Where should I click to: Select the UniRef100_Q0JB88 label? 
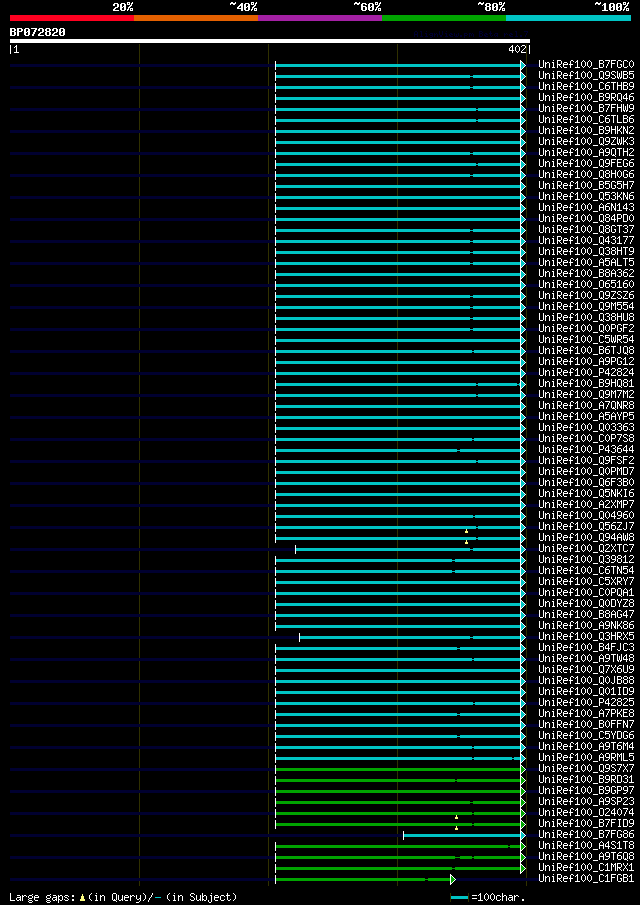(586, 680)
